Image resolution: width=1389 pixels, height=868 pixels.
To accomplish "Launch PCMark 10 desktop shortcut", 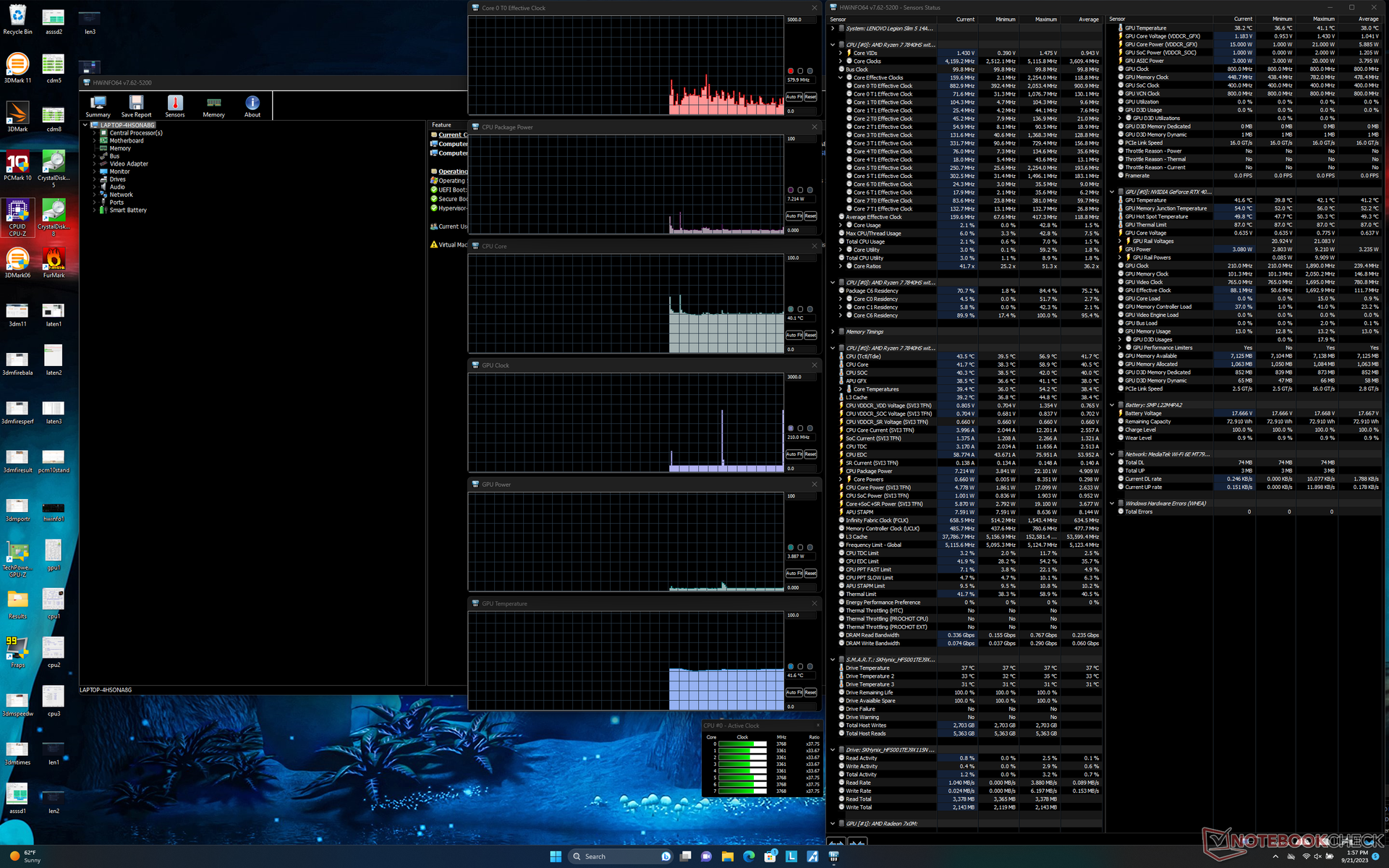I will [17, 166].
